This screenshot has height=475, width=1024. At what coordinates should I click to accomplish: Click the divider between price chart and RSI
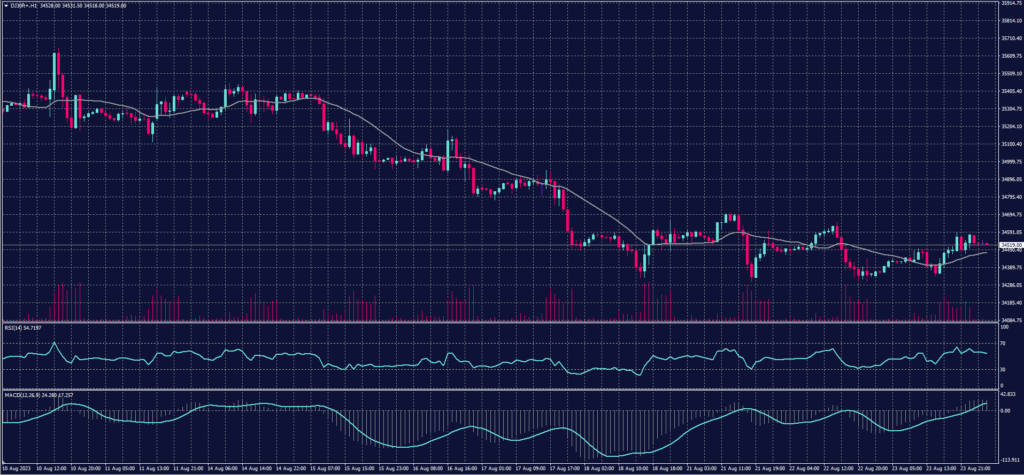pos(500,323)
